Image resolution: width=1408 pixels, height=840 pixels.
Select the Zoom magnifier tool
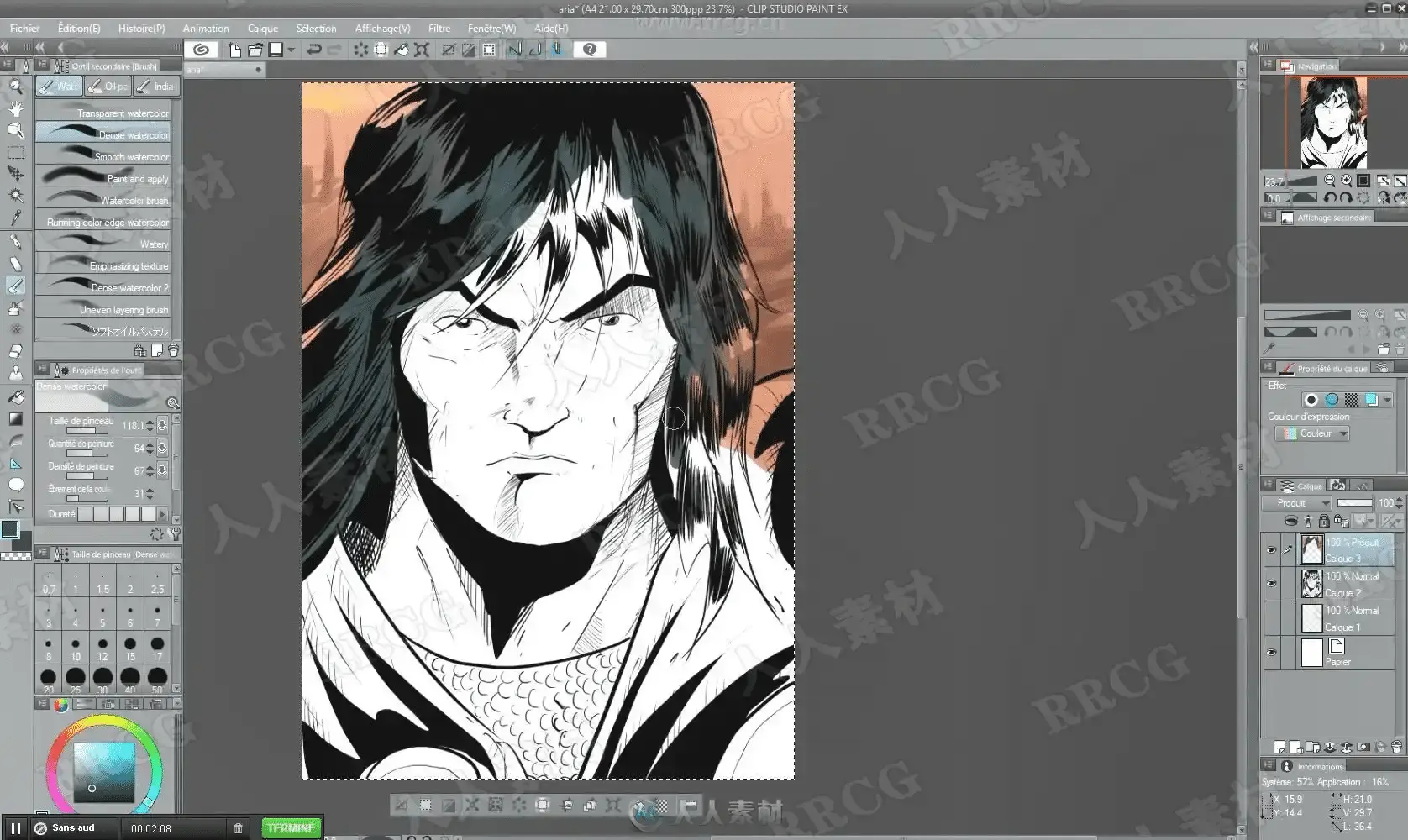click(15, 86)
